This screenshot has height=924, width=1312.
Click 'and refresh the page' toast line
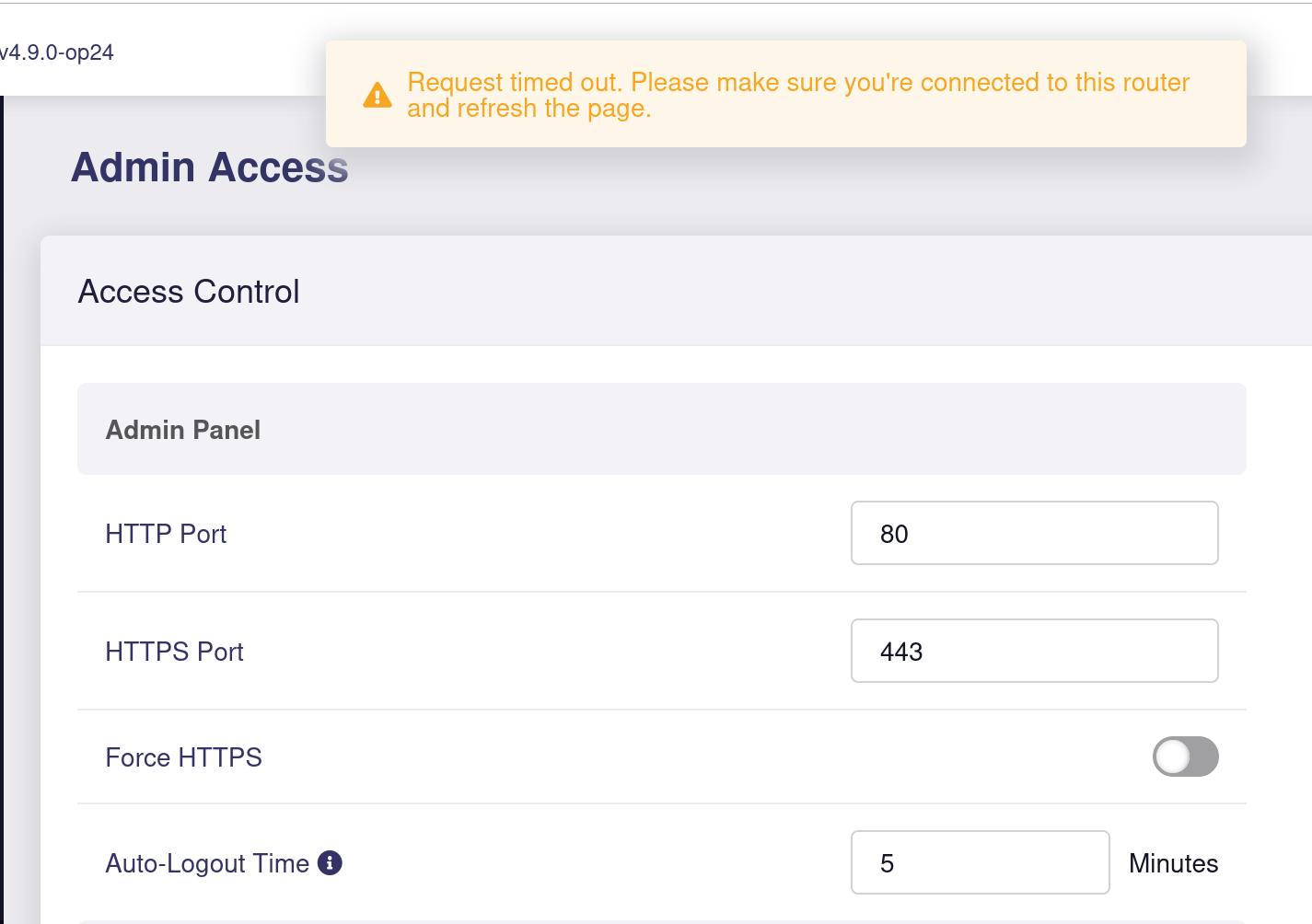coord(529,109)
